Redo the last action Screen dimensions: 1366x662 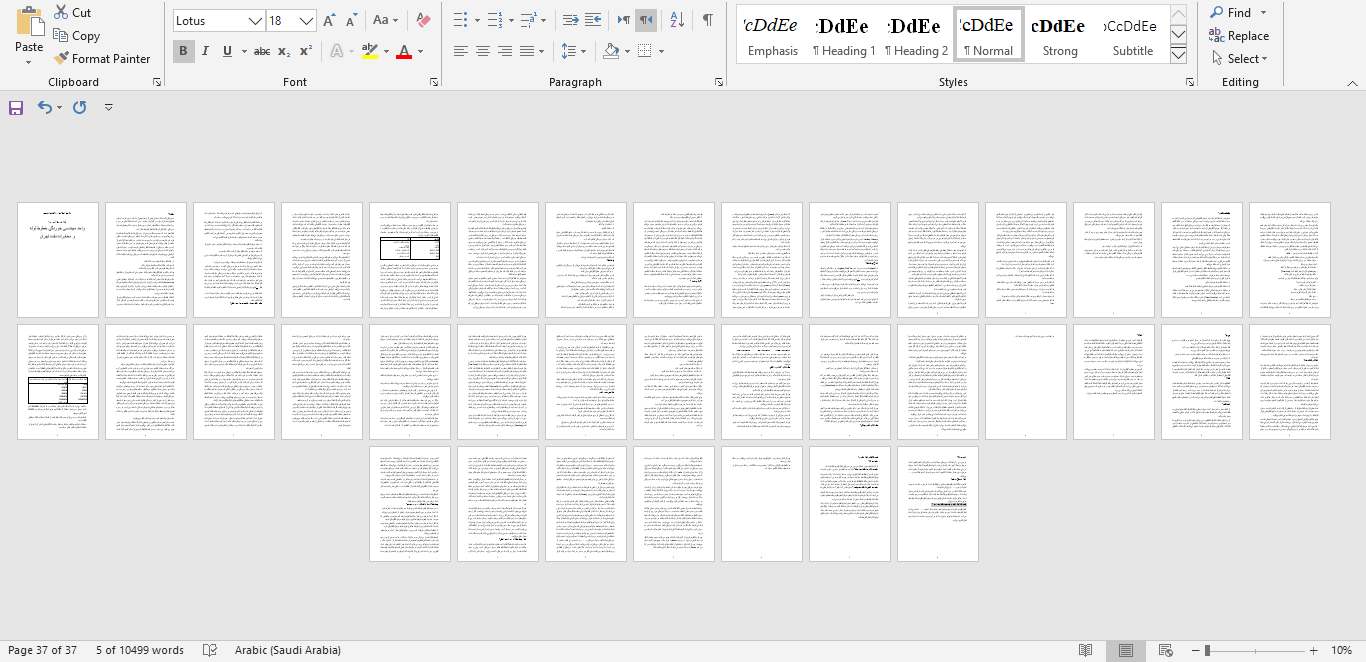point(80,107)
